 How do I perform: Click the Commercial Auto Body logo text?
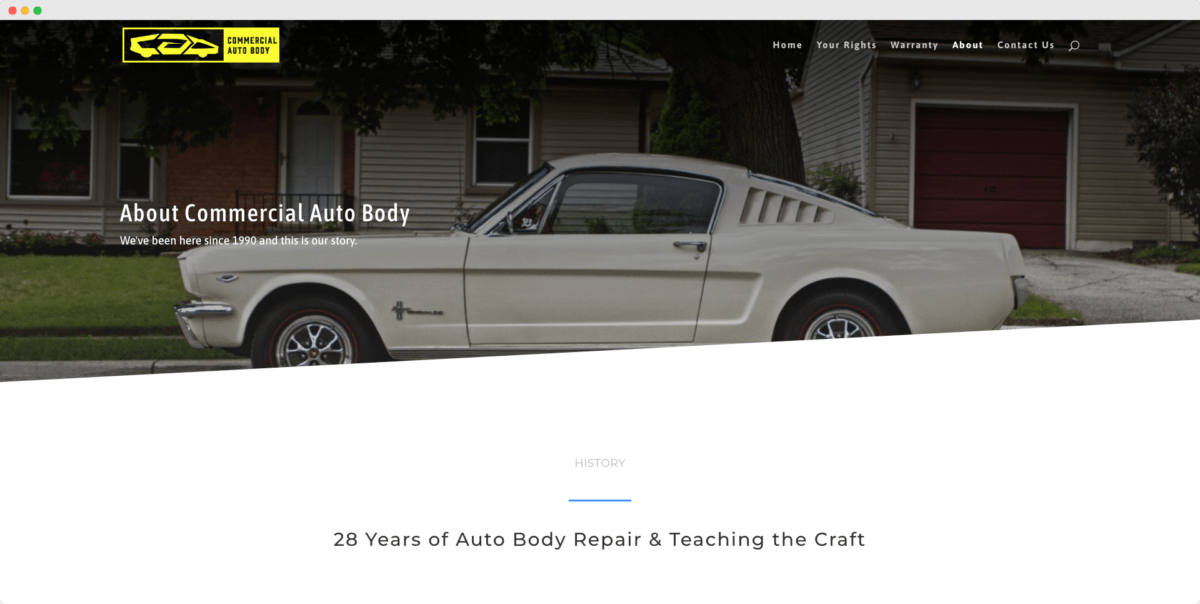coord(252,45)
